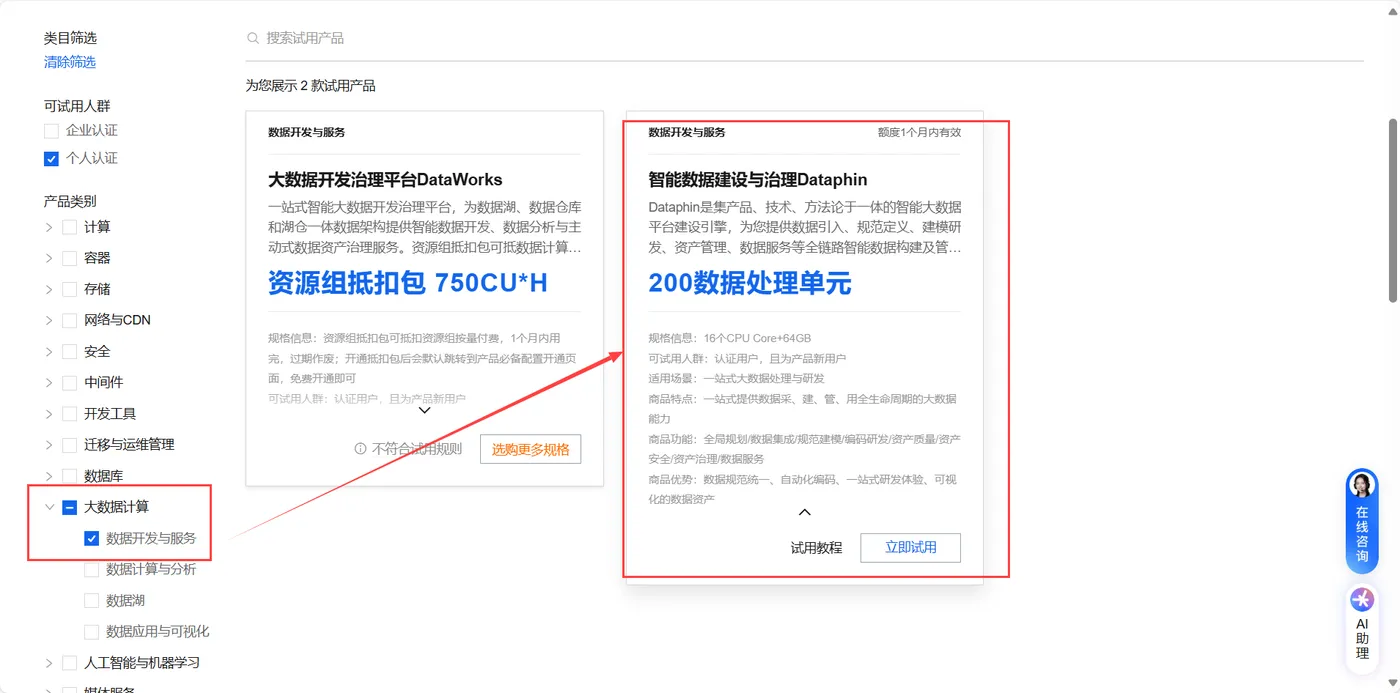Collapse the Dataphin card details chevron
Viewport: 1400px width, 693px height.
pos(804,512)
